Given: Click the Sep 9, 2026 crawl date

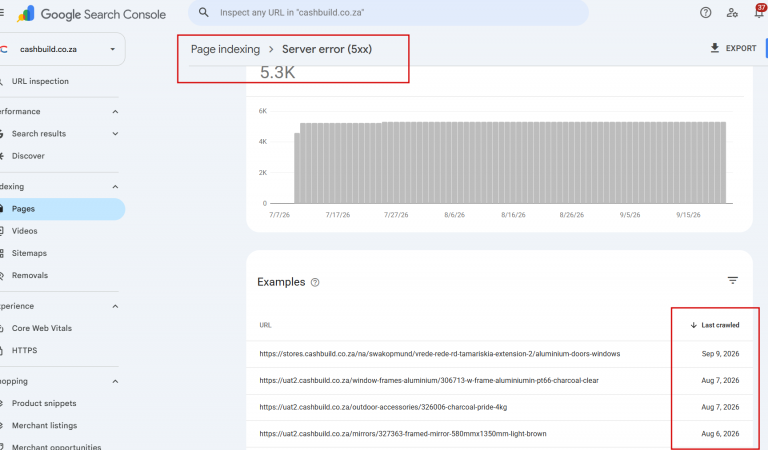Looking at the screenshot, I should pyautogui.click(x=720, y=354).
